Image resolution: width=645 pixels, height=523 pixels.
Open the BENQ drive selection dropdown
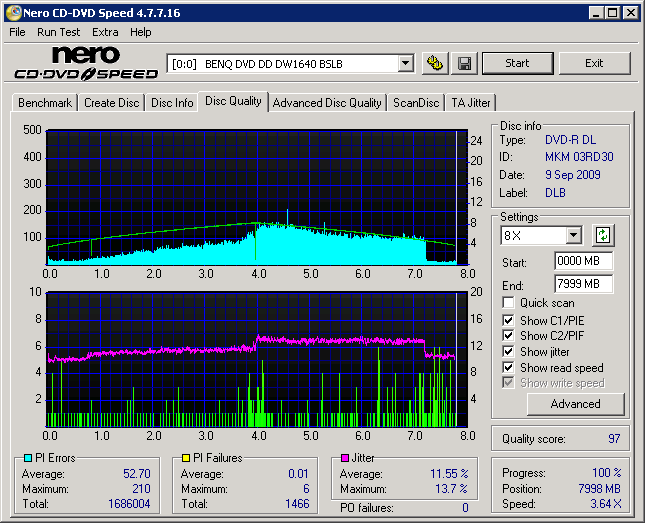(x=405, y=64)
